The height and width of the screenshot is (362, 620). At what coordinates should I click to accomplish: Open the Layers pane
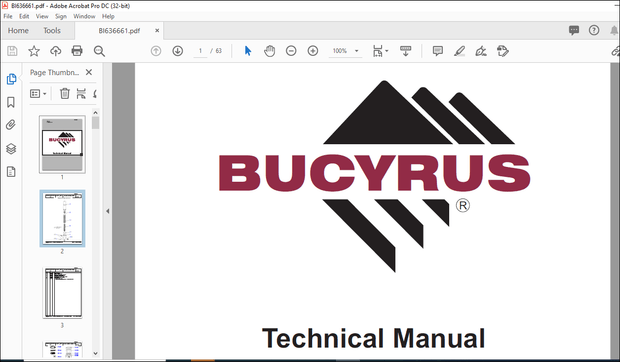[x=11, y=149]
